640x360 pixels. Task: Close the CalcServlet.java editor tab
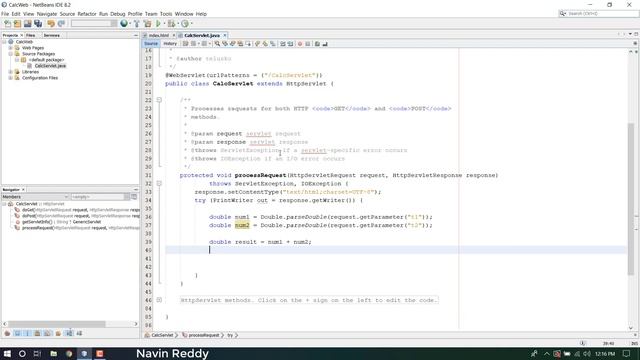[x=224, y=36]
